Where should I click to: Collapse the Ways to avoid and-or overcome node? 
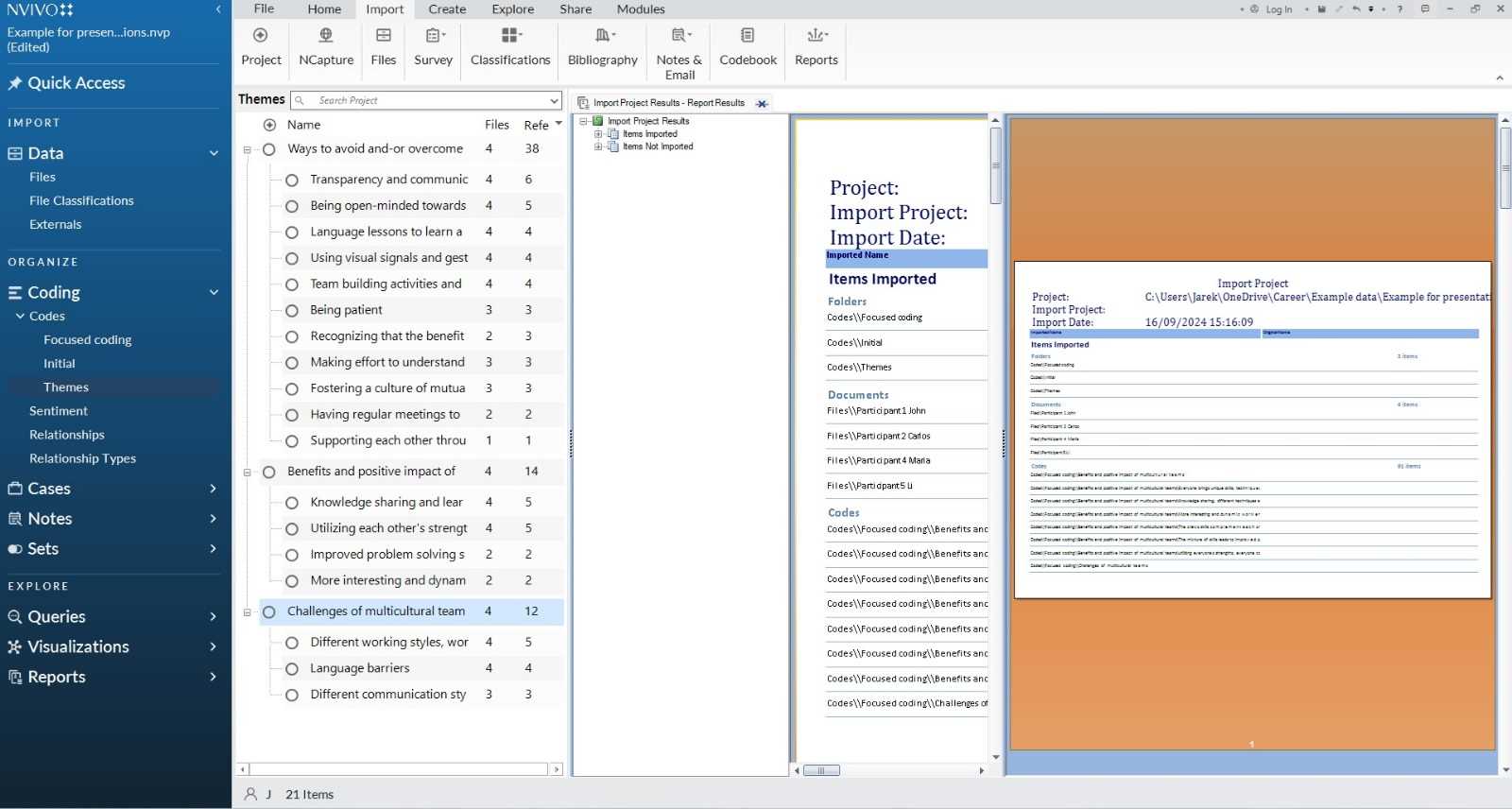click(x=248, y=149)
